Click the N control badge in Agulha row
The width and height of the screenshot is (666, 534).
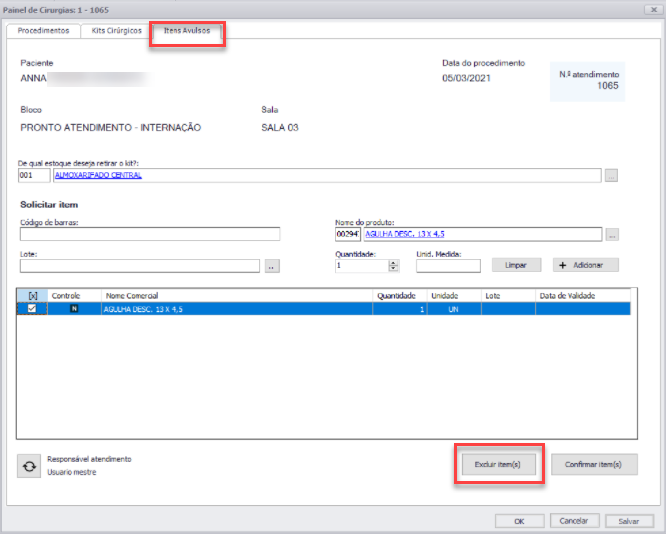[x=74, y=308]
